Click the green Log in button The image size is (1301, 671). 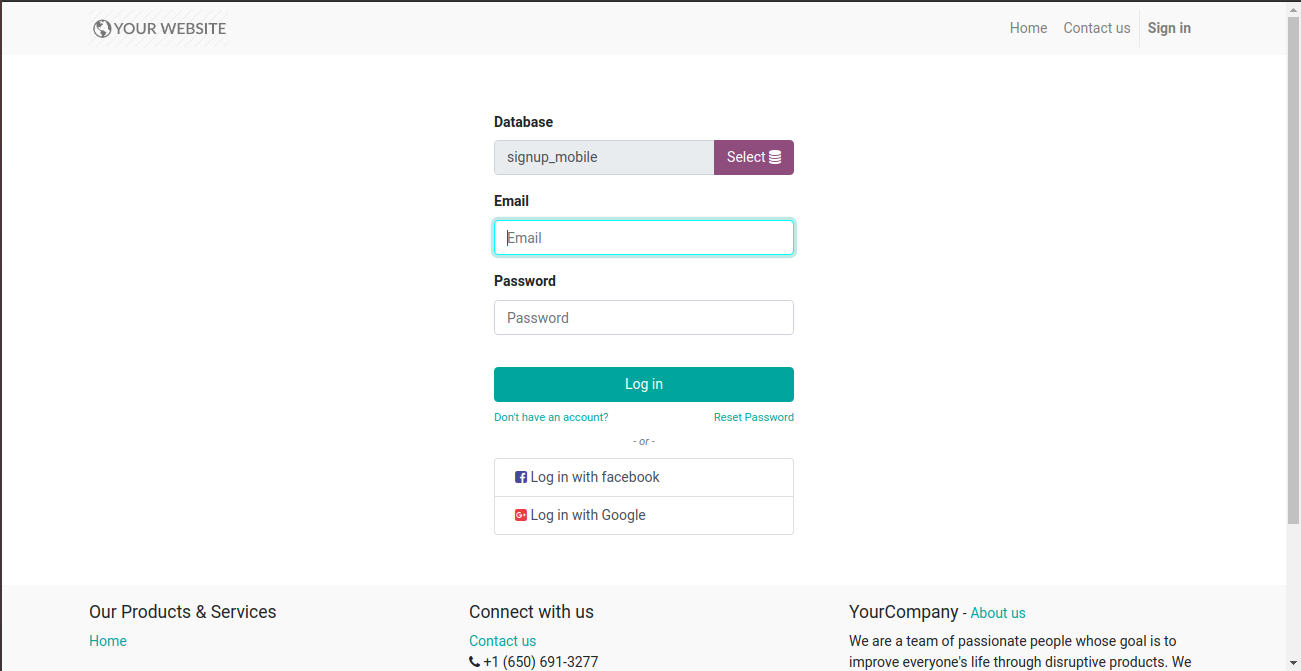click(644, 384)
